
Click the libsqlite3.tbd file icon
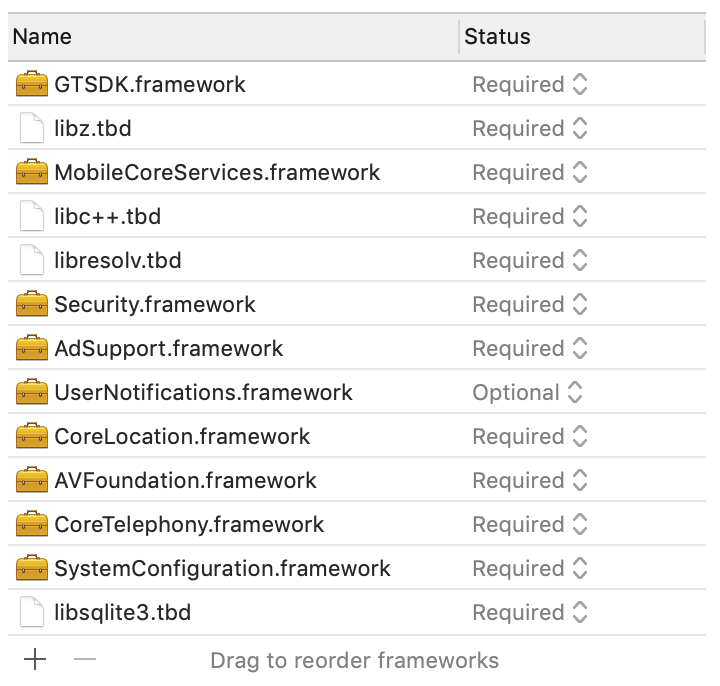click(x=32, y=613)
